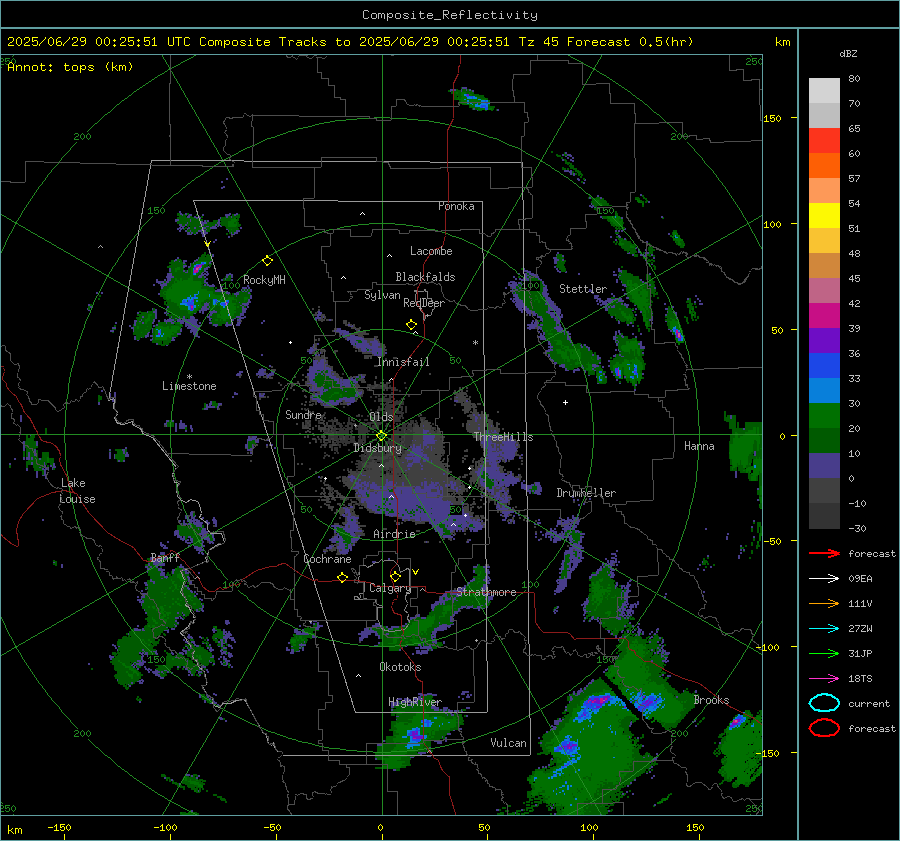This screenshot has width=900, height=841.
Task: Click the asterisk marker above Limestone
Action: 189,377
